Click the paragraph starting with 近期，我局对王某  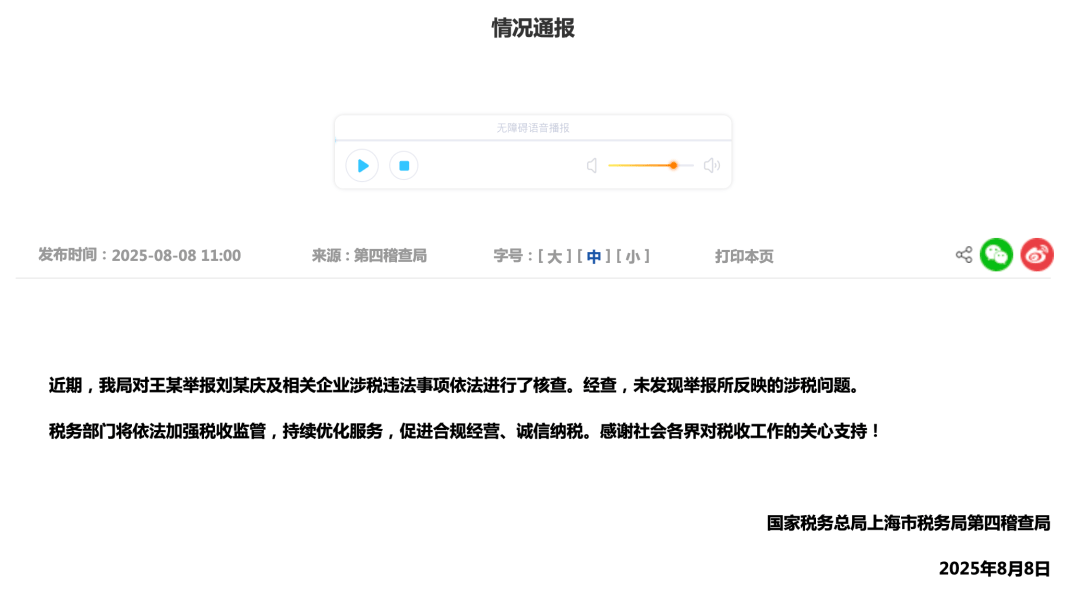point(455,386)
